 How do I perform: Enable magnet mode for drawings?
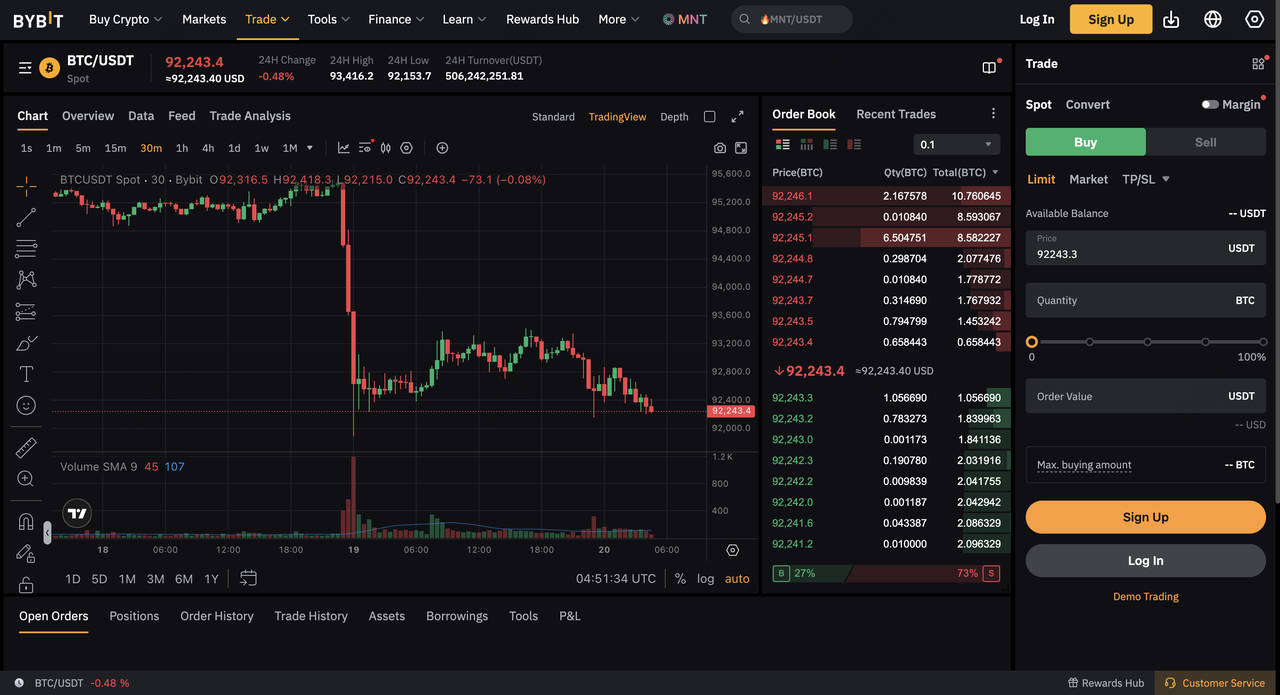26,522
